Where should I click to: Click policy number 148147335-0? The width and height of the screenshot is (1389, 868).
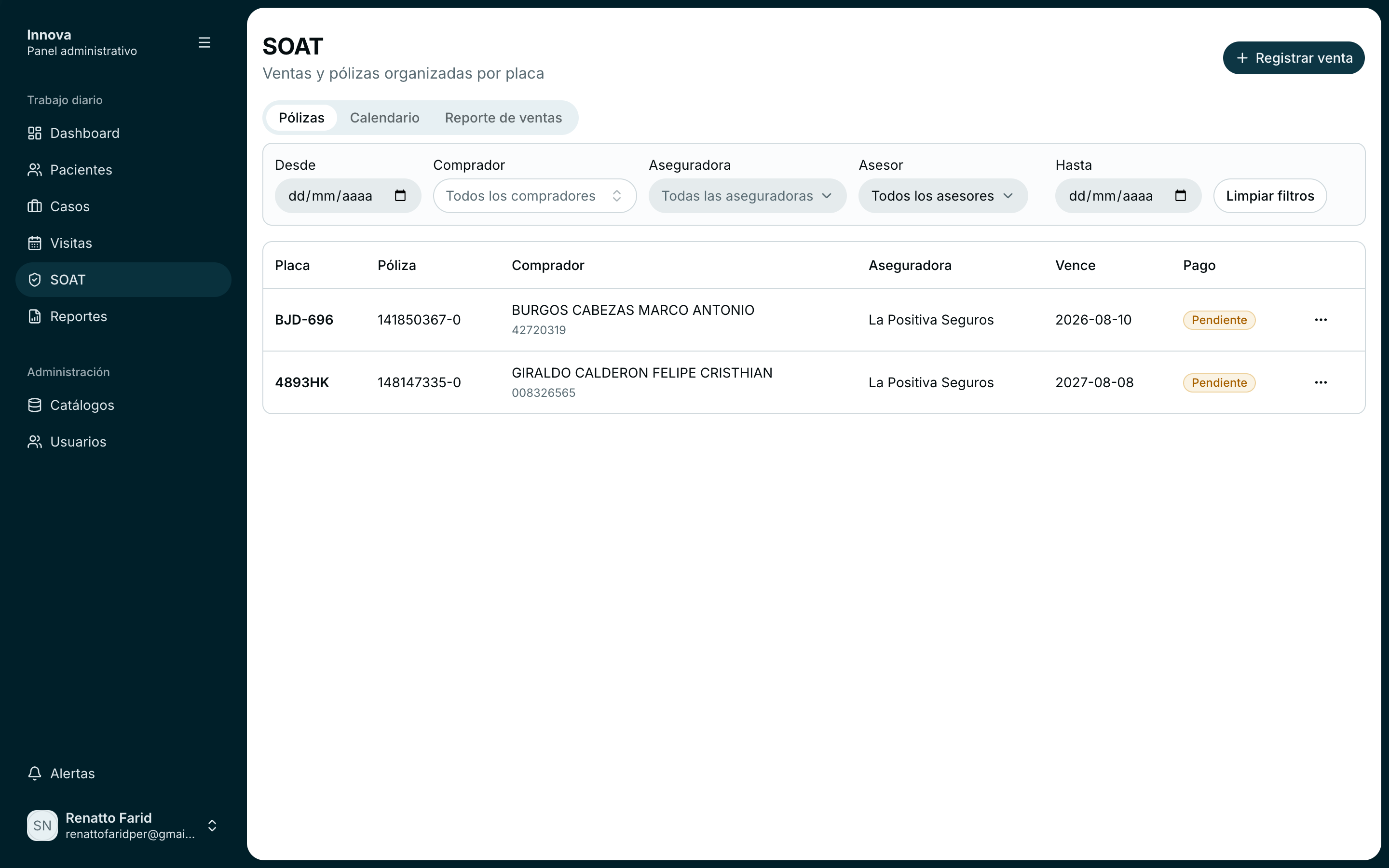click(x=419, y=382)
